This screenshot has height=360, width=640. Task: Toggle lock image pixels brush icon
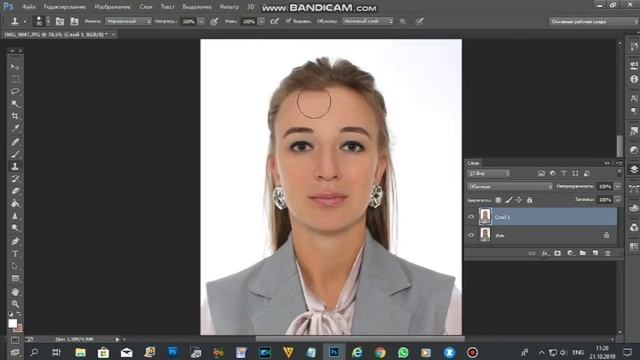click(x=509, y=200)
